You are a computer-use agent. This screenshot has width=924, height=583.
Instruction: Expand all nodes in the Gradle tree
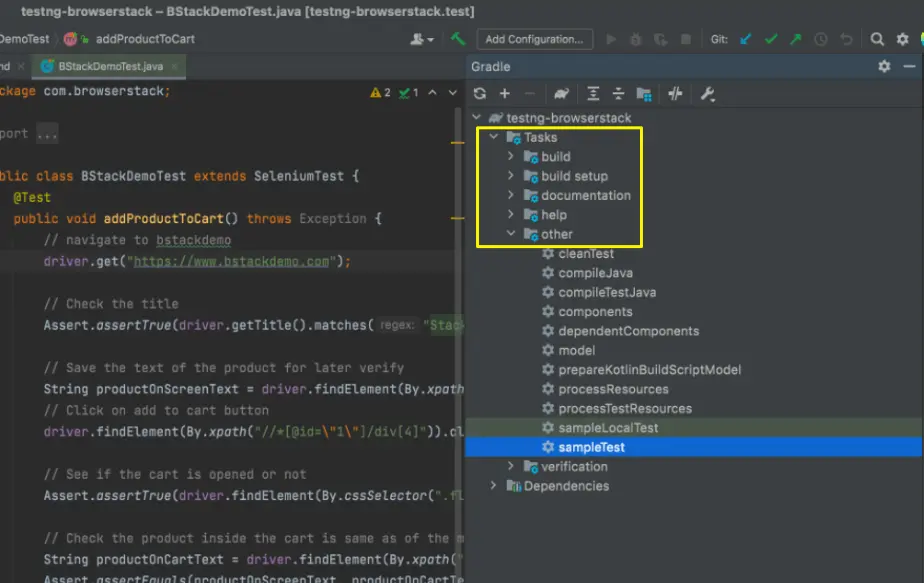[593, 93]
